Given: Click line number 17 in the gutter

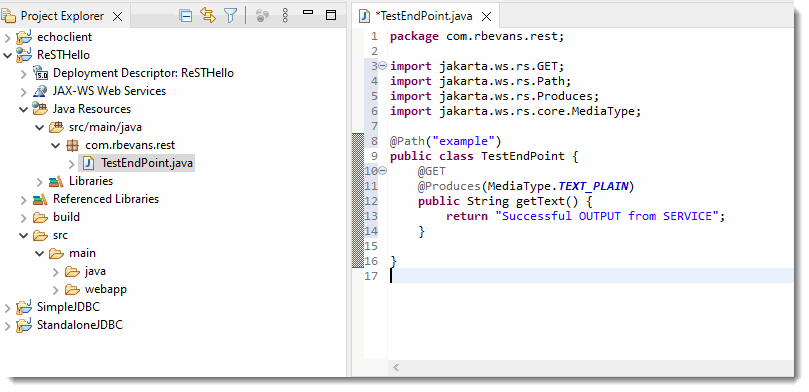Looking at the screenshot, I should pyautogui.click(x=371, y=276).
